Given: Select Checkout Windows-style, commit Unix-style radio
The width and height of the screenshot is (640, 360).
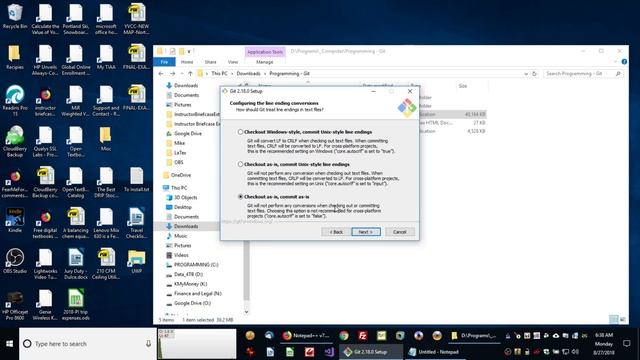Looking at the screenshot, I should 240,132.
